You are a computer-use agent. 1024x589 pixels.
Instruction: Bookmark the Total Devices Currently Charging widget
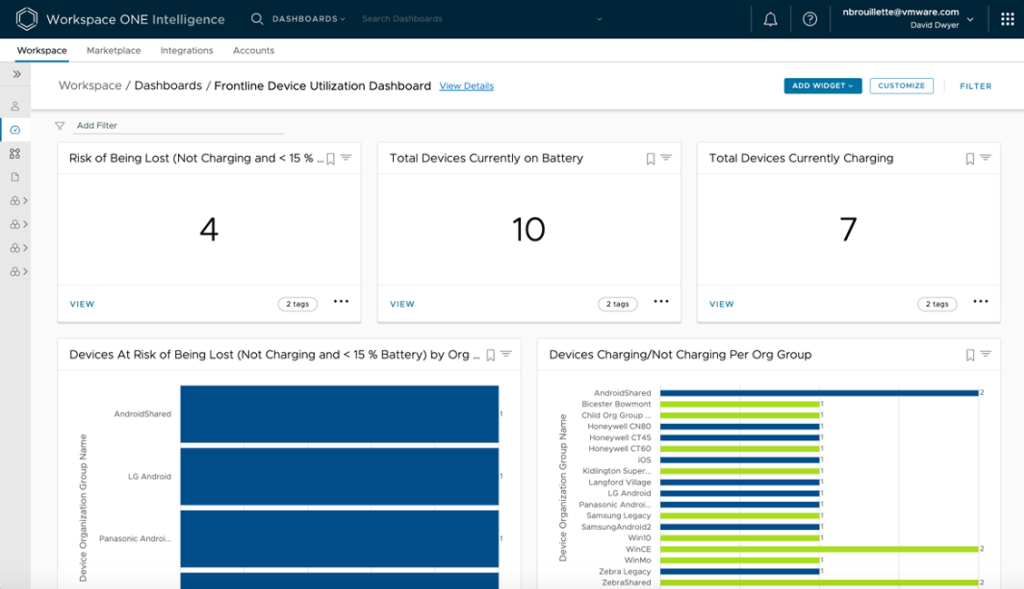[x=969, y=158]
